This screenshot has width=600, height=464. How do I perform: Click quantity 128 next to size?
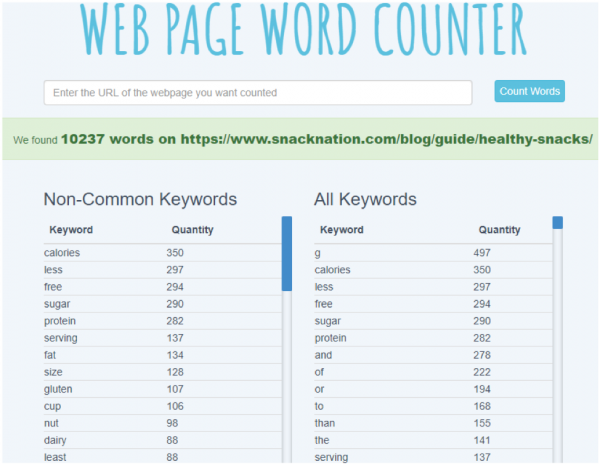pyautogui.click(x=175, y=372)
